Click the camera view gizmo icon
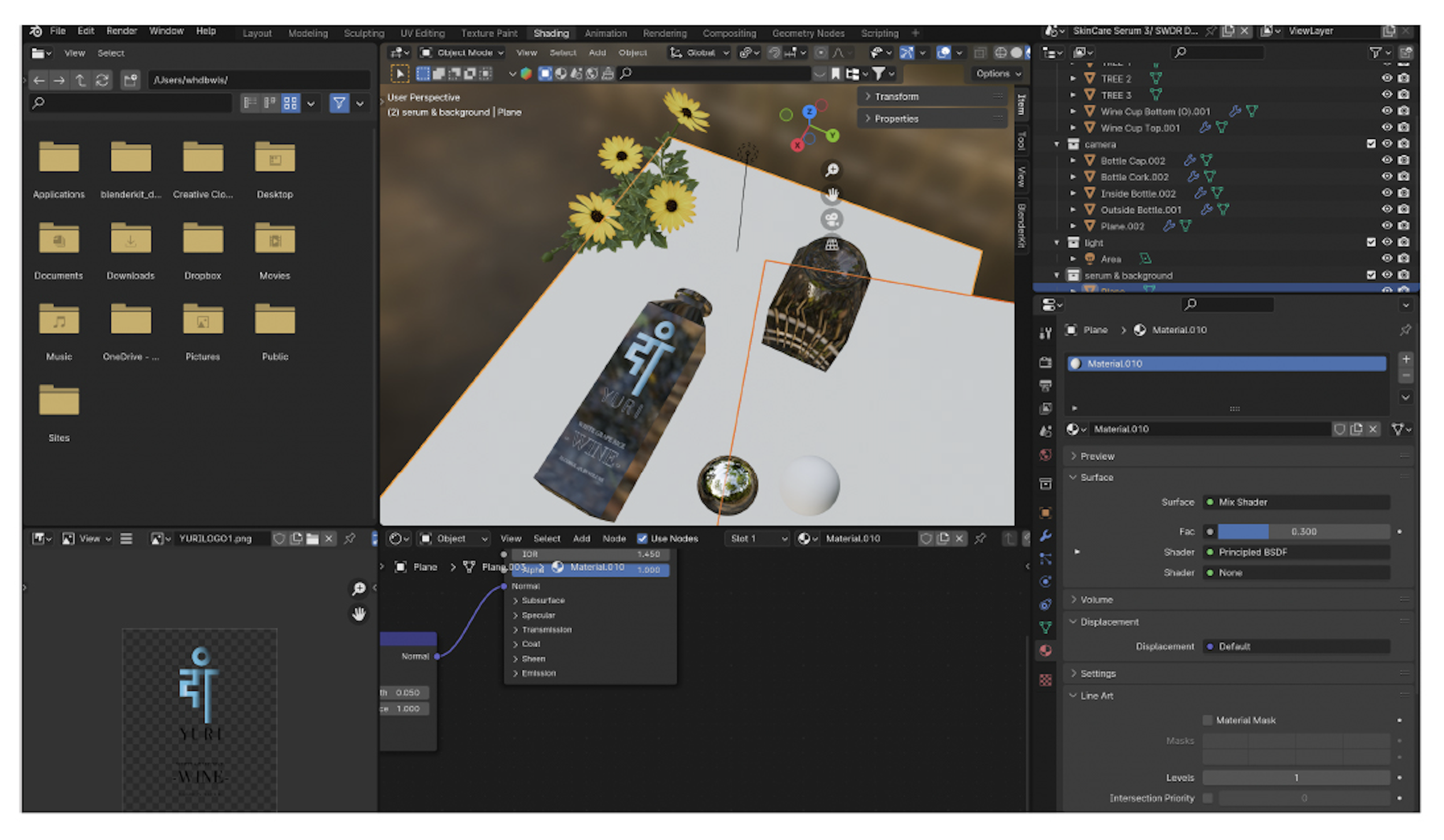Image resolution: width=1444 pixels, height=840 pixels. tap(832, 219)
